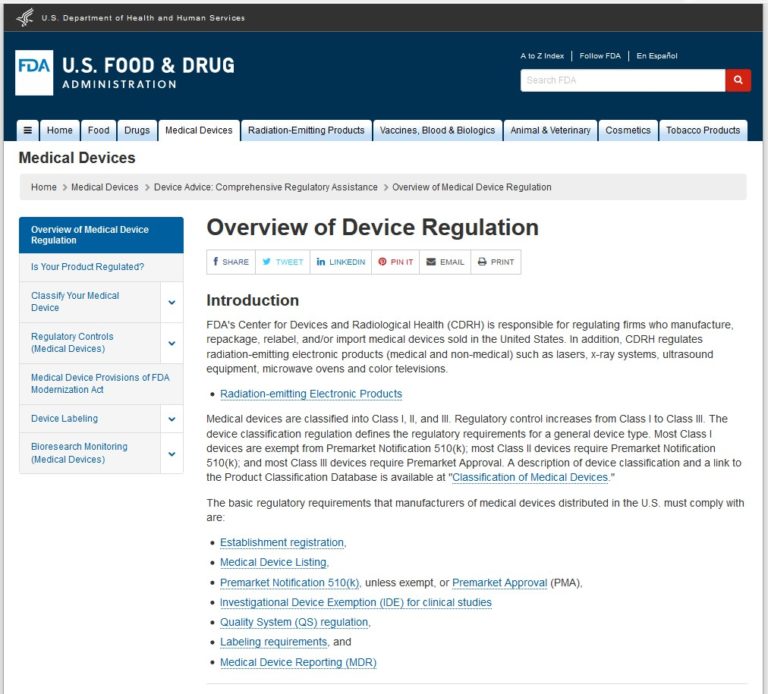Image resolution: width=768 pixels, height=694 pixels.
Task: Open Radiation-emitting Electronic Products link
Action: 311,394
